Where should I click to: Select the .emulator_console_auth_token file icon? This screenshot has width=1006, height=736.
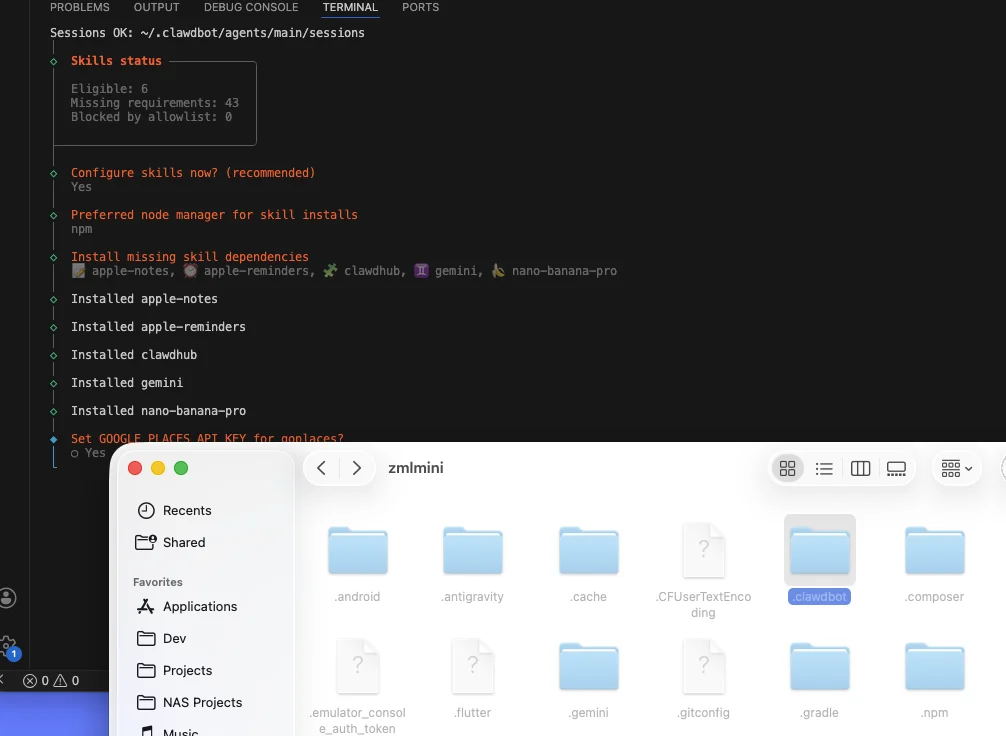[358, 666]
